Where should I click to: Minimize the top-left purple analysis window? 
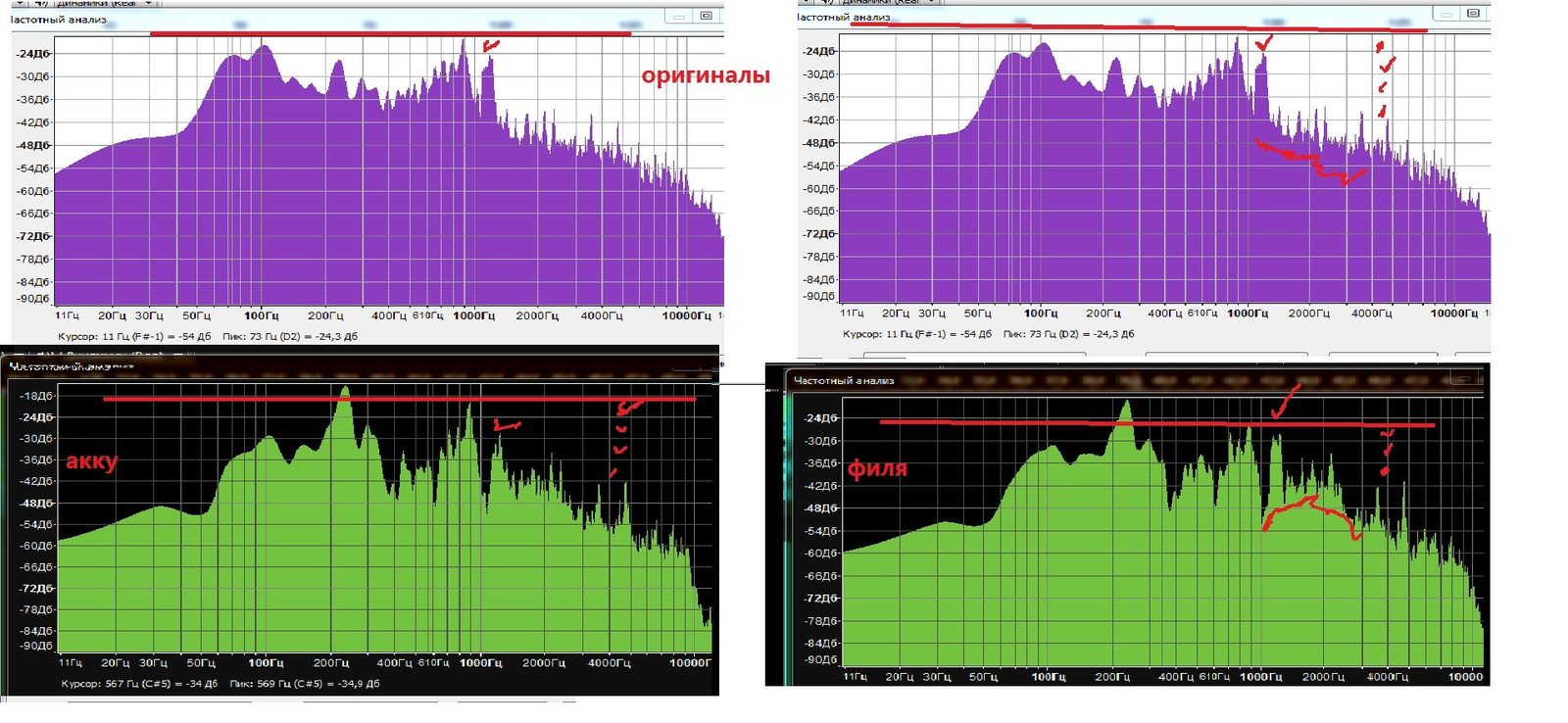[679, 16]
